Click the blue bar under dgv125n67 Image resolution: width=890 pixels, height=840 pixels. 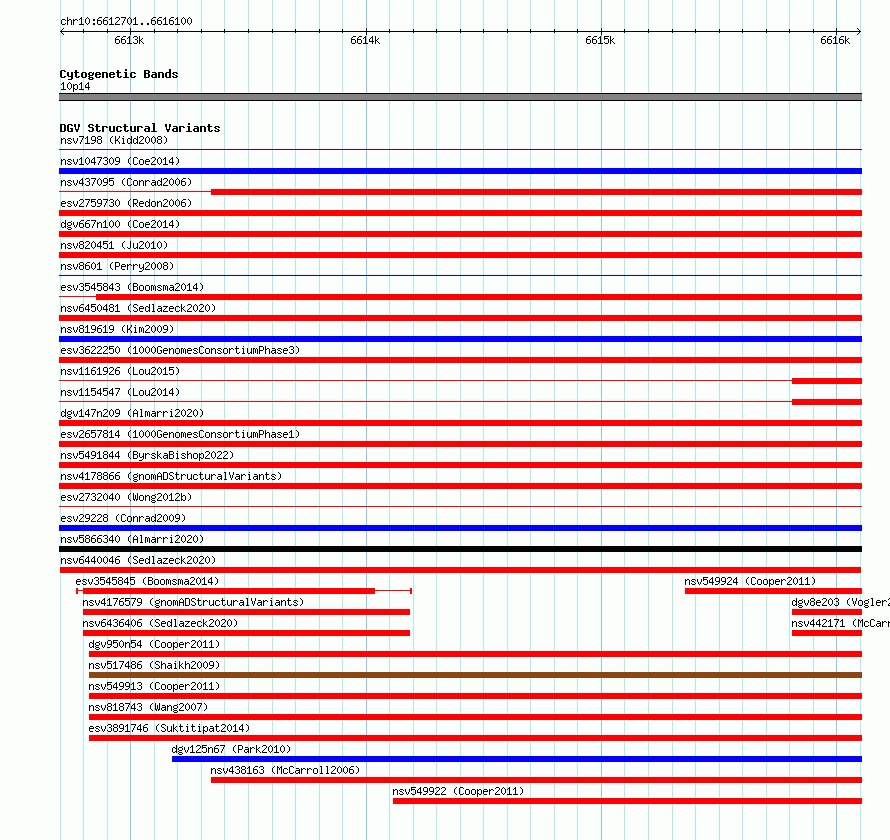pos(517,759)
